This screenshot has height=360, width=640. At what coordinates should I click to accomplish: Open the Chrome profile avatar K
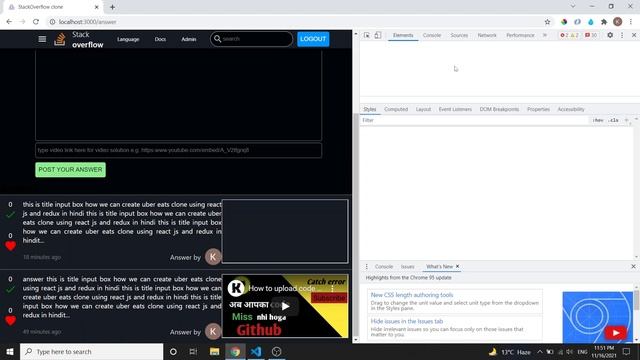coord(618,22)
